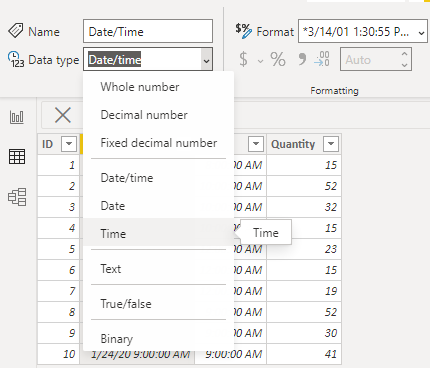This screenshot has width=430, height=368.
Task: Open the Report view icon in sidebar
Action: coord(17,117)
